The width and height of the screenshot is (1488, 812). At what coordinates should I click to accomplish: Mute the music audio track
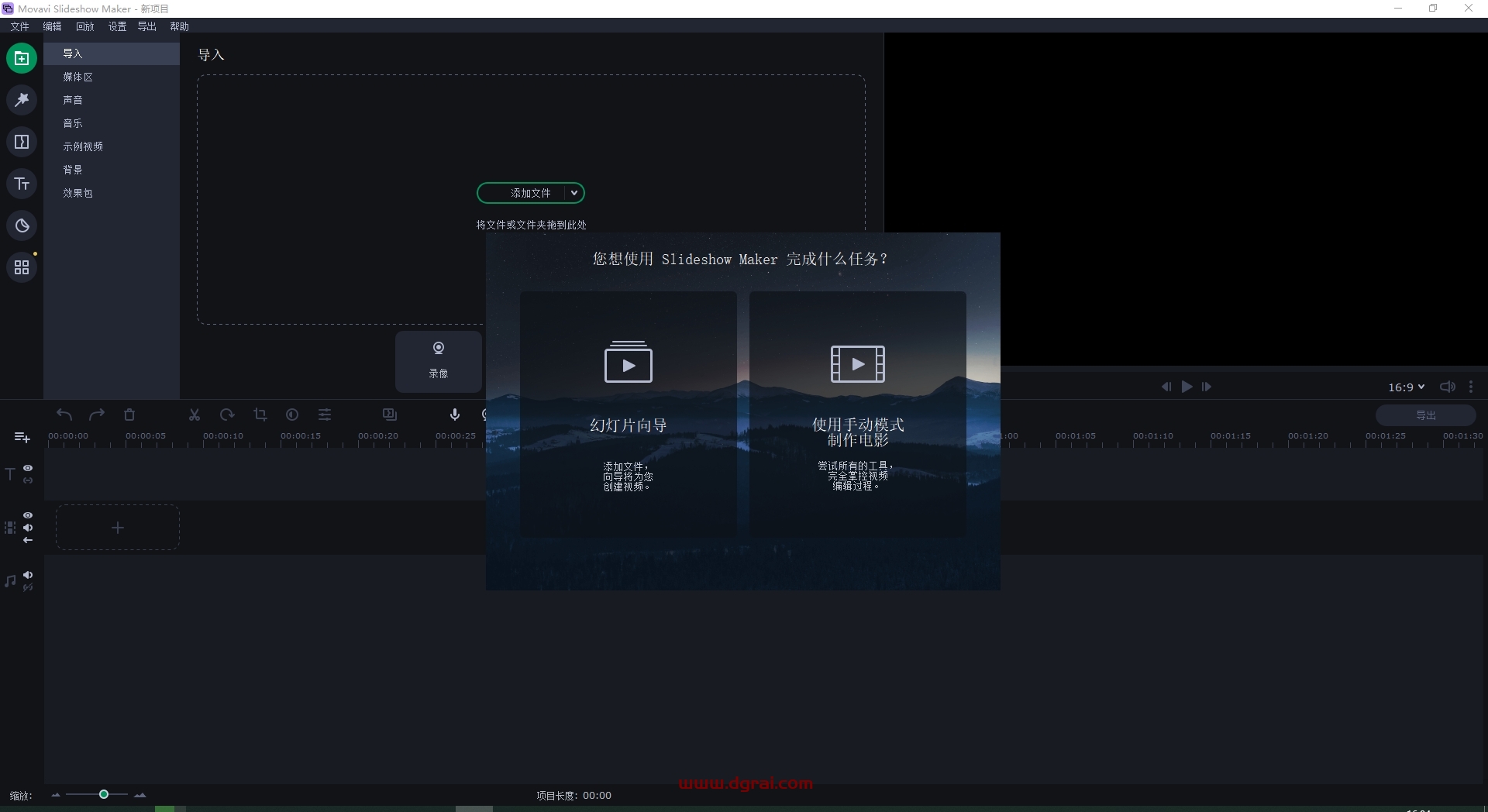[28, 575]
